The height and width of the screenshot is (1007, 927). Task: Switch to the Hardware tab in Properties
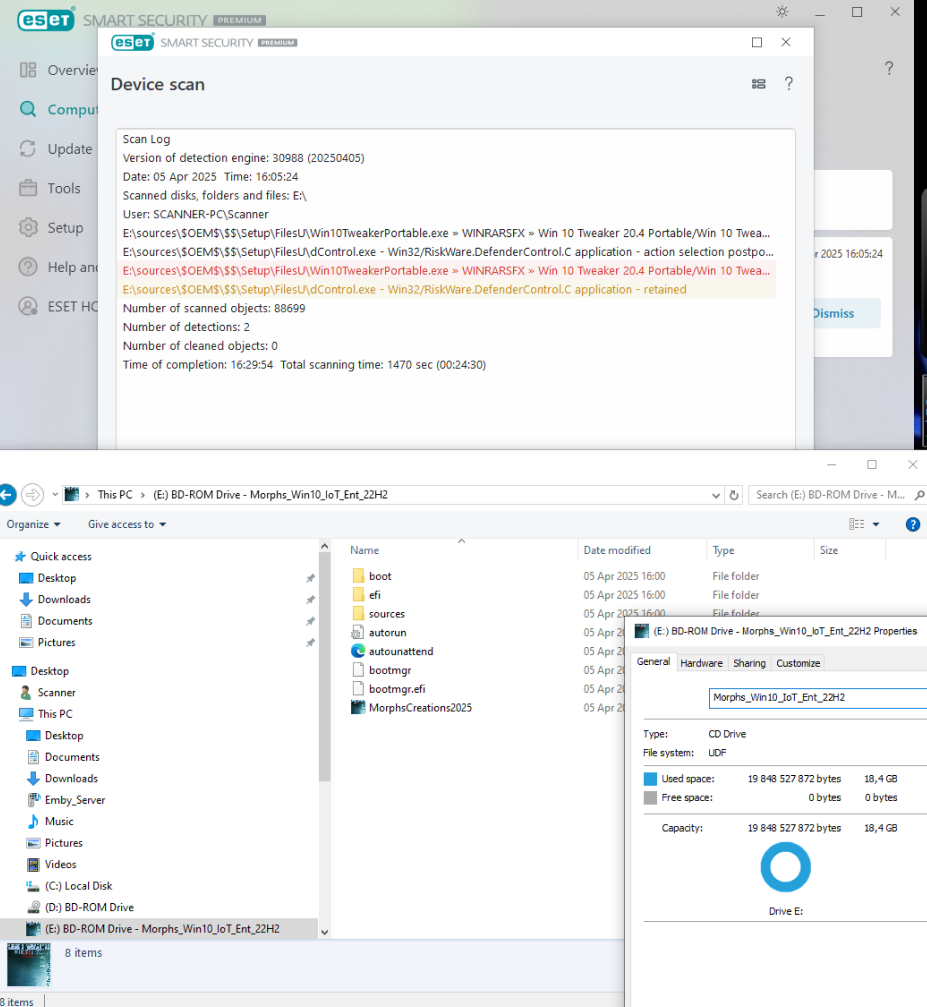click(702, 663)
